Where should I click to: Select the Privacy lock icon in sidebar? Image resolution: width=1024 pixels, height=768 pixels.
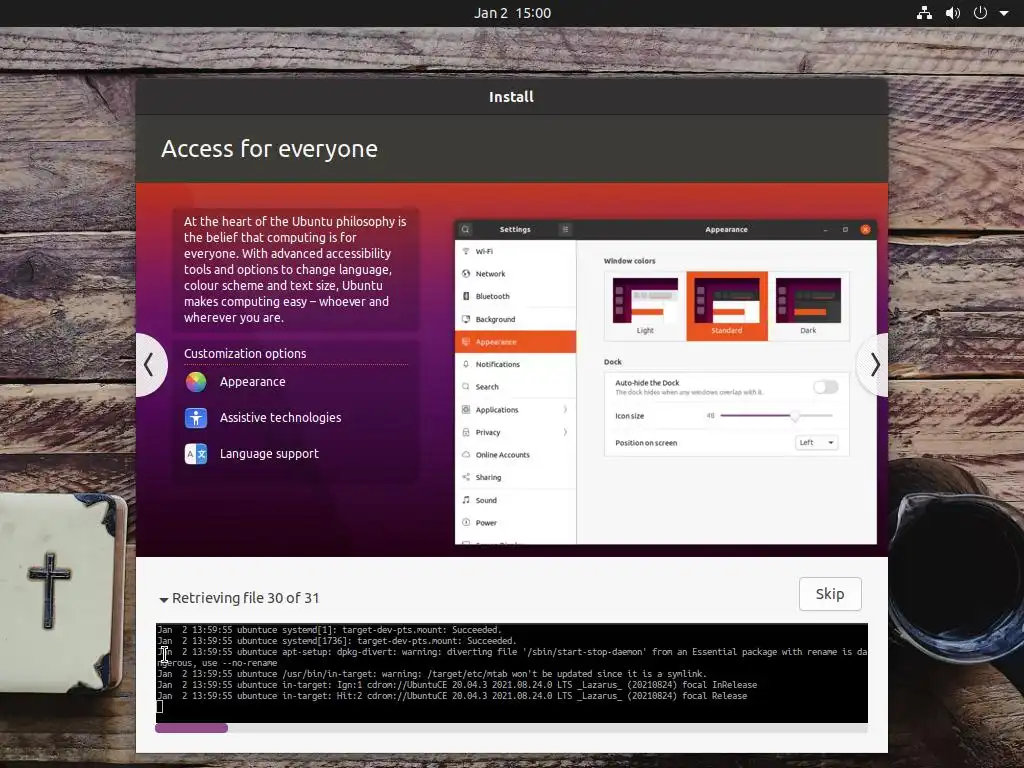[466, 432]
